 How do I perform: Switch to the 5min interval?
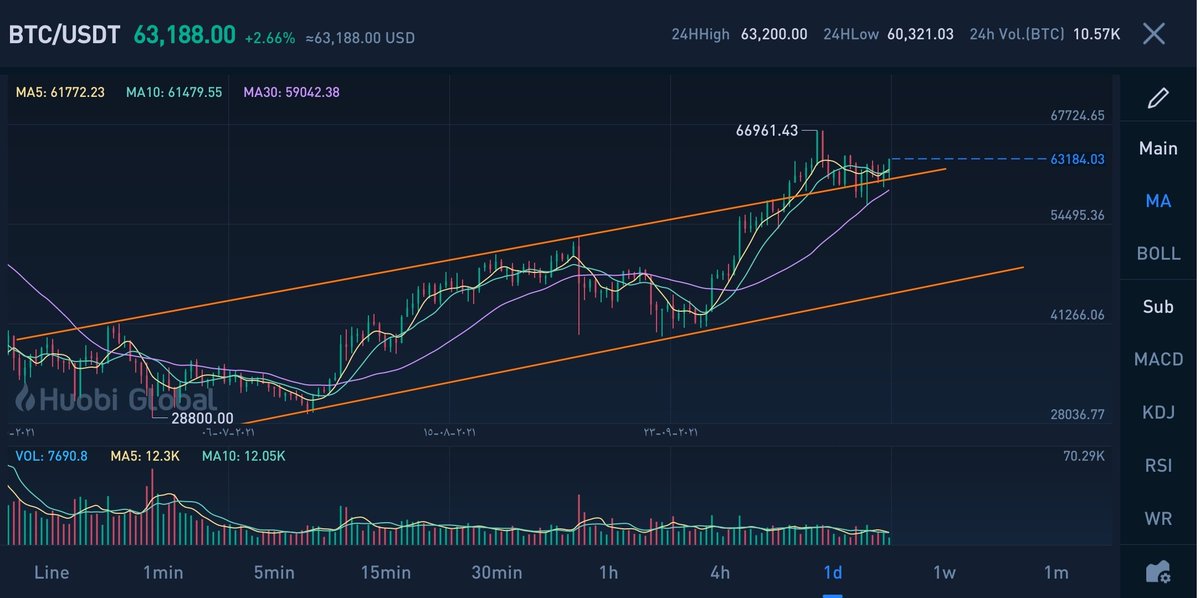click(x=274, y=572)
